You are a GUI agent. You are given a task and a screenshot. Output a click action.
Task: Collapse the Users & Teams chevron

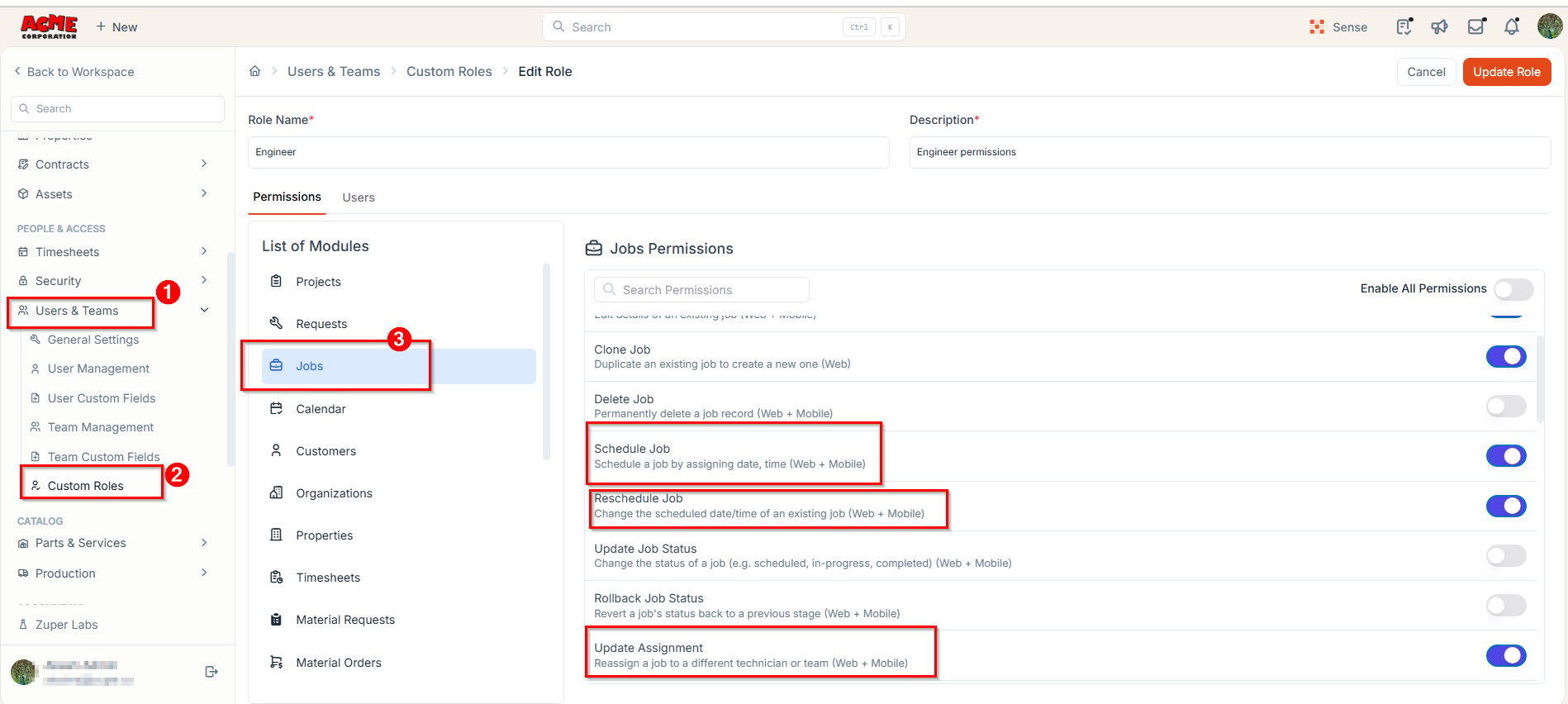pyautogui.click(x=204, y=310)
